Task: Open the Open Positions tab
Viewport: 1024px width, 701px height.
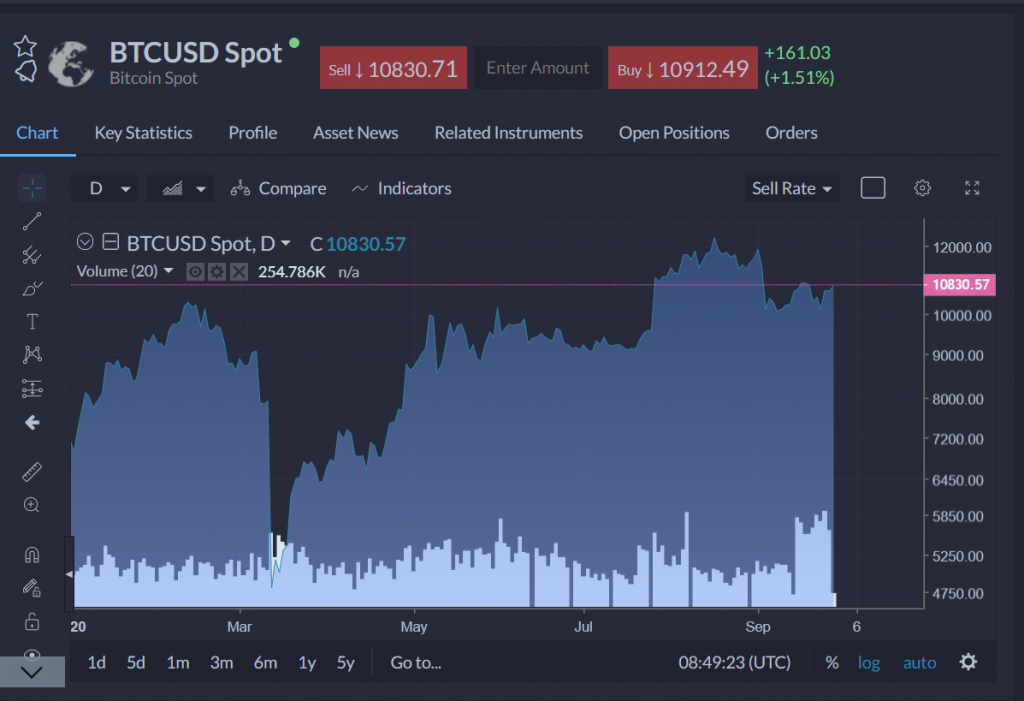Action: pos(674,133)
